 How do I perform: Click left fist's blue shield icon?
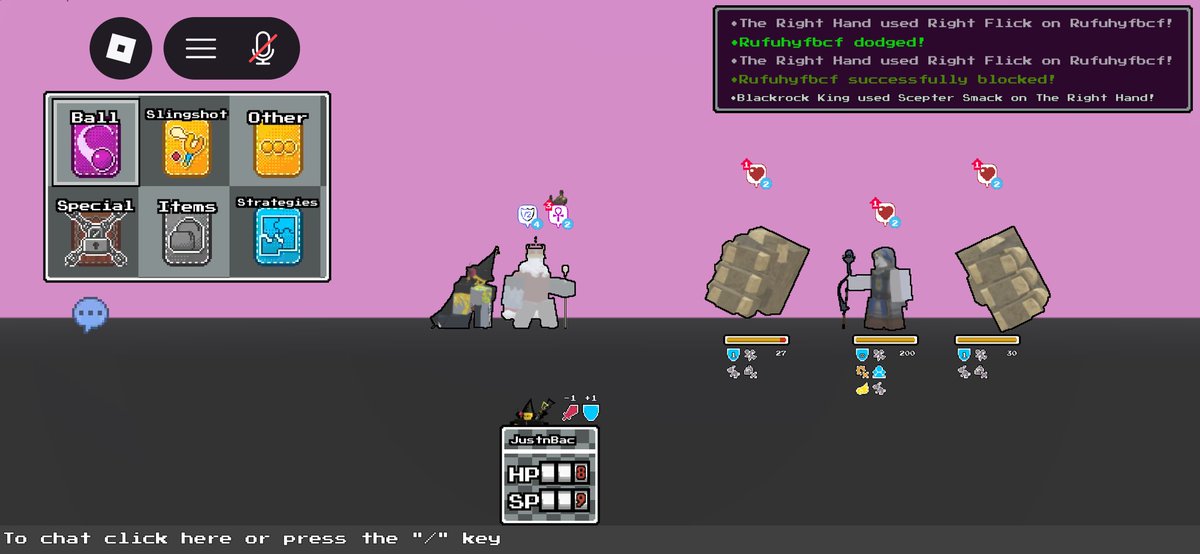(x=733, y=354)
